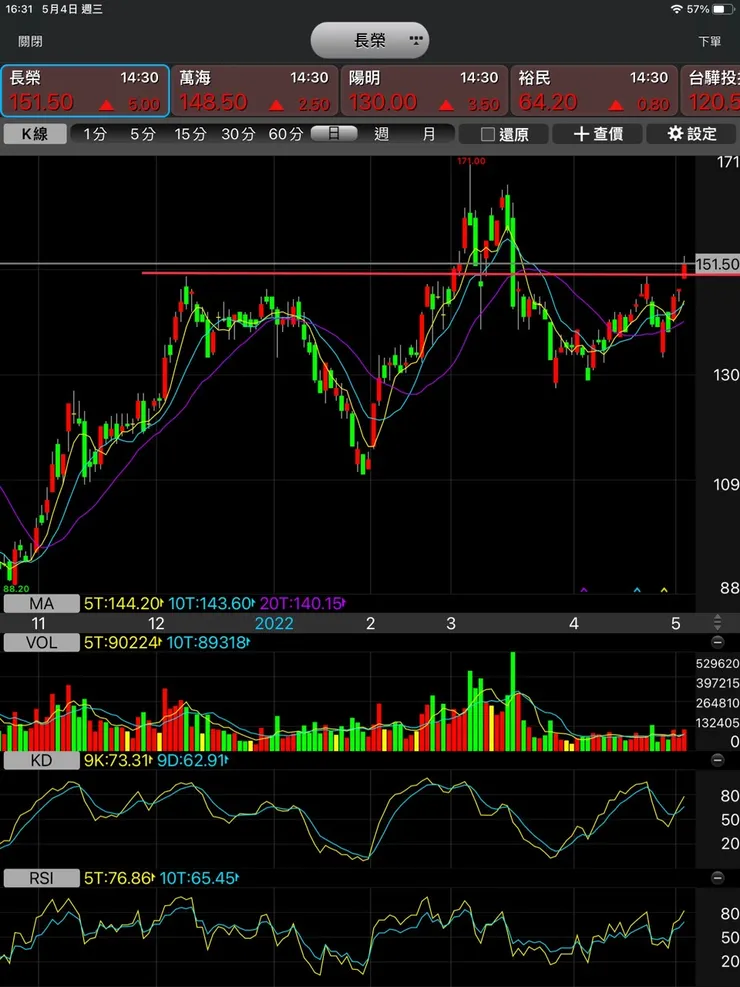Switch to 60分 interval
The width and height of the screenshot is (740, 987).
tap(286, 134)
